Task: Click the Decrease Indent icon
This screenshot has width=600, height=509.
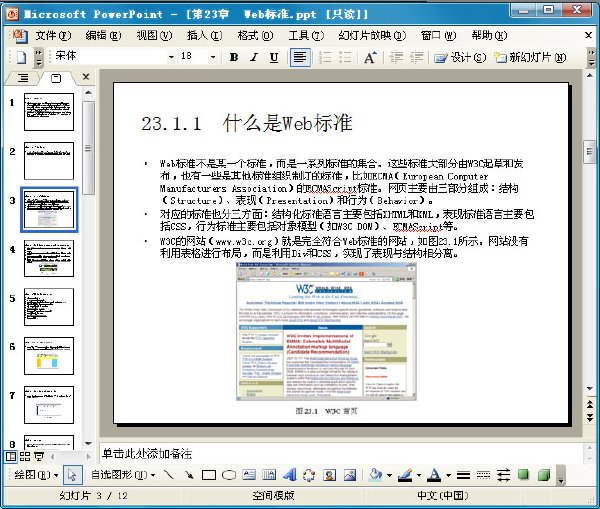Action: 396,57
